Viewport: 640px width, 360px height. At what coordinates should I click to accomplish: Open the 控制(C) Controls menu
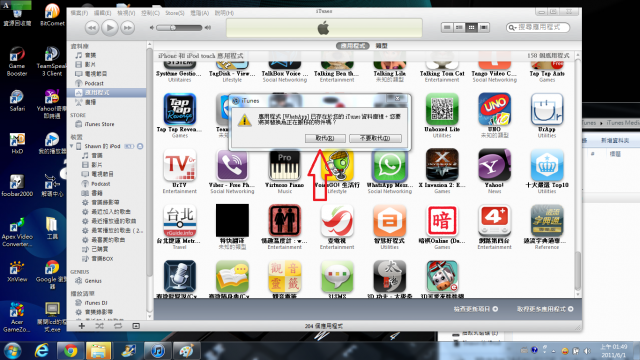150,13
